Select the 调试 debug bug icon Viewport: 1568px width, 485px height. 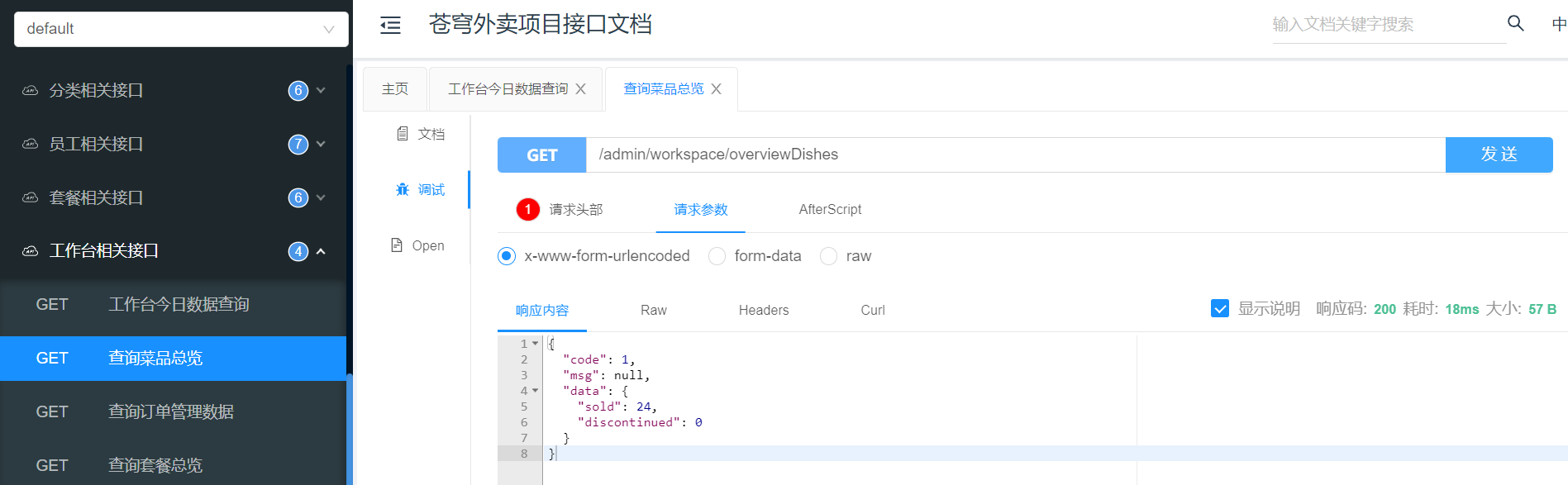403,190
